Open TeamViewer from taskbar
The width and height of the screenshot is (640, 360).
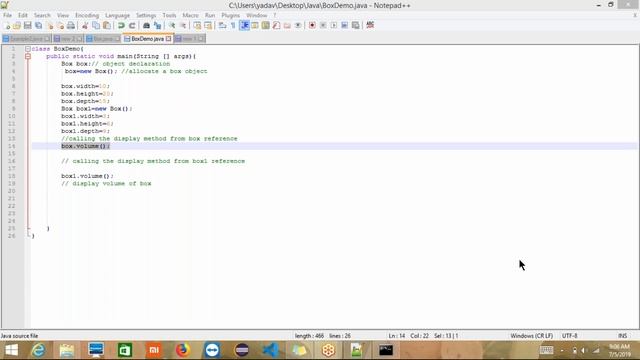(x=212, y=350)
